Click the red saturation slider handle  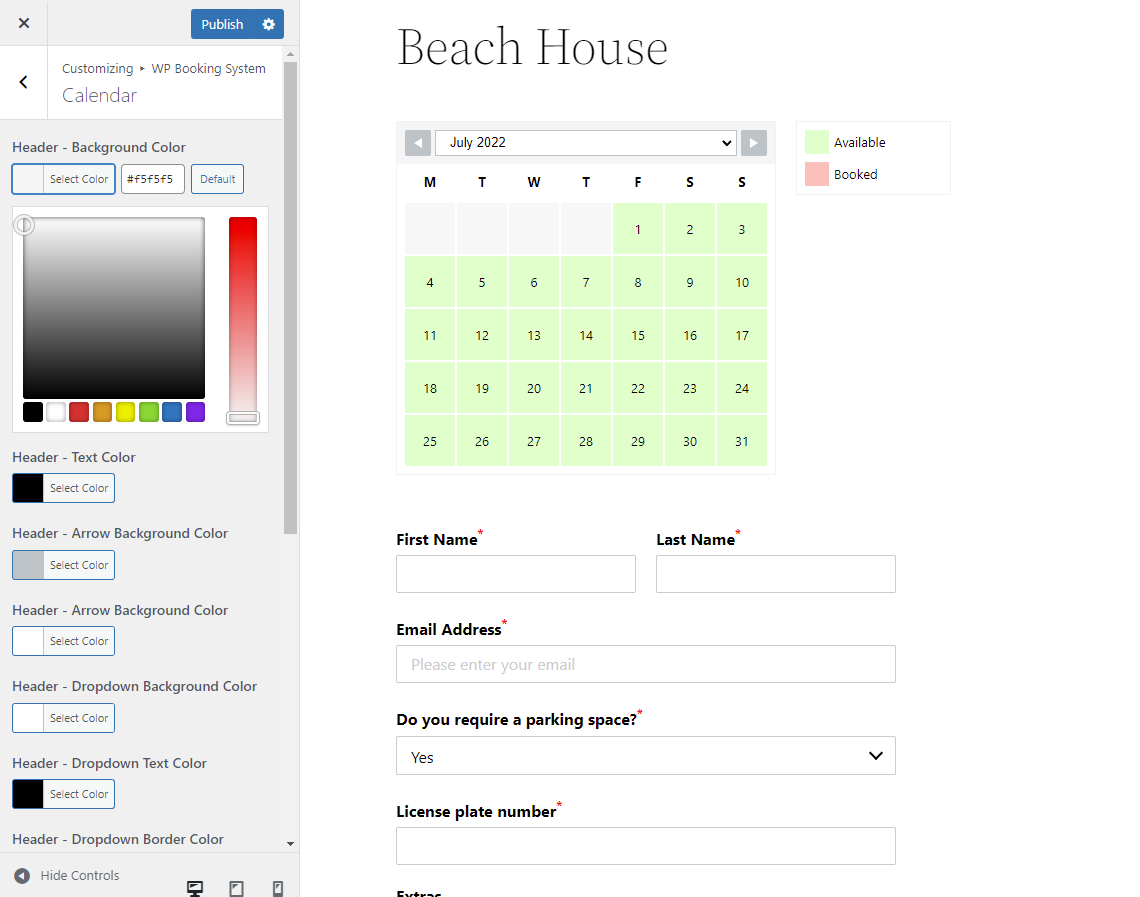pyautogui.click(x=243, y=417)
